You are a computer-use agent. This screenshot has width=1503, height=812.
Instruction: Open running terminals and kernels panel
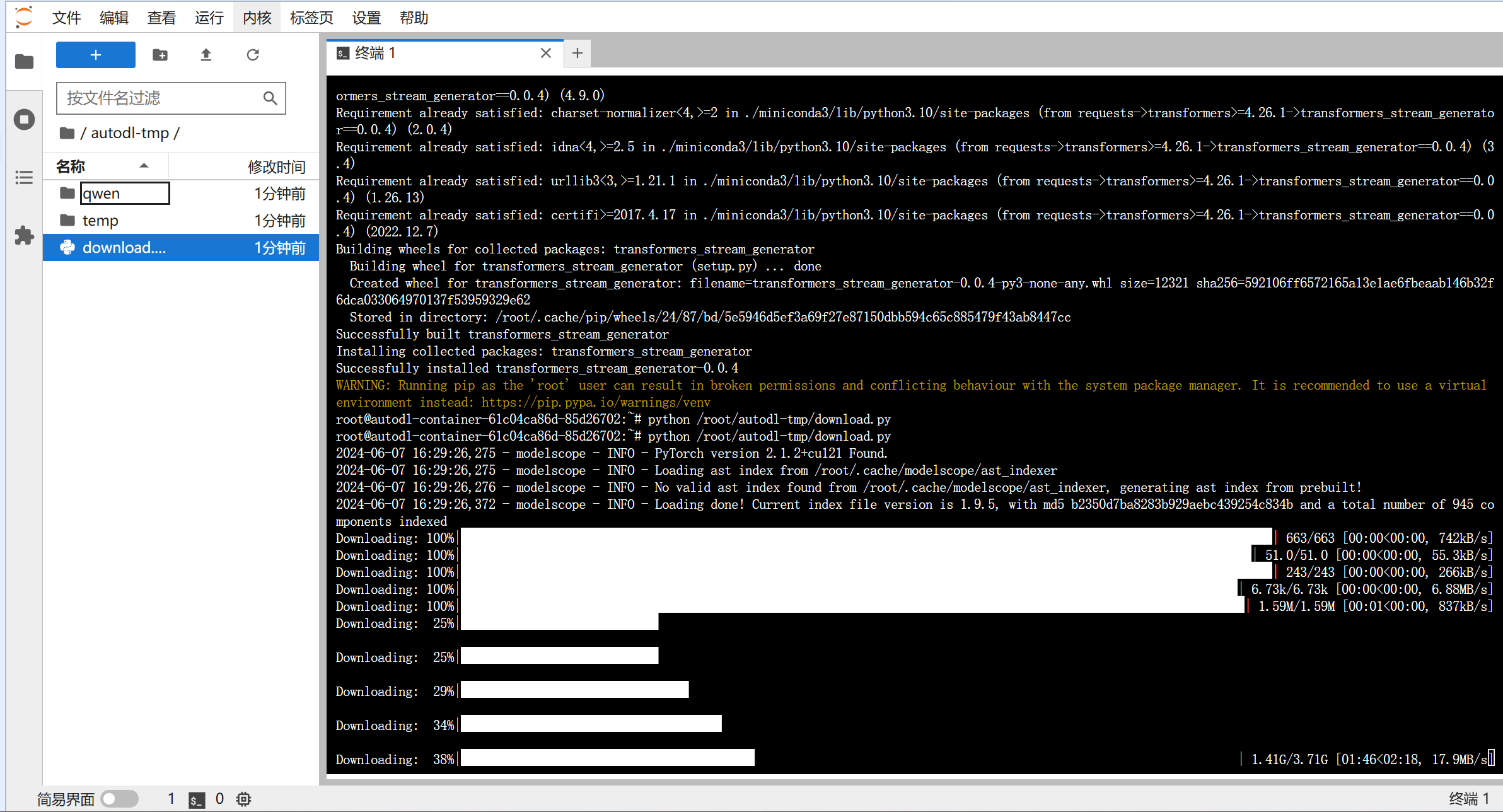click(24, 119)
